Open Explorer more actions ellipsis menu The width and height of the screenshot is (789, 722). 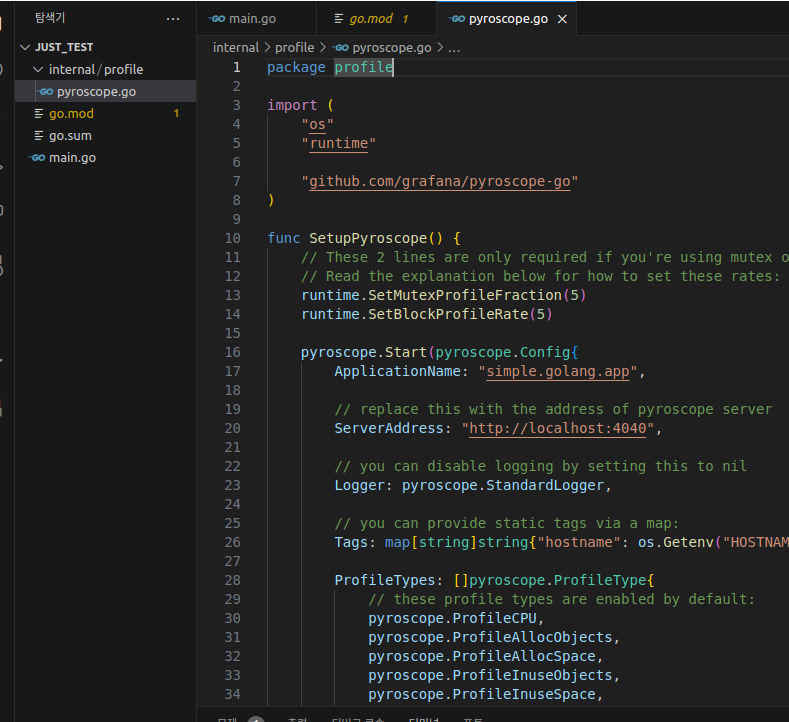pyautogui.click(x=173, y=18)
